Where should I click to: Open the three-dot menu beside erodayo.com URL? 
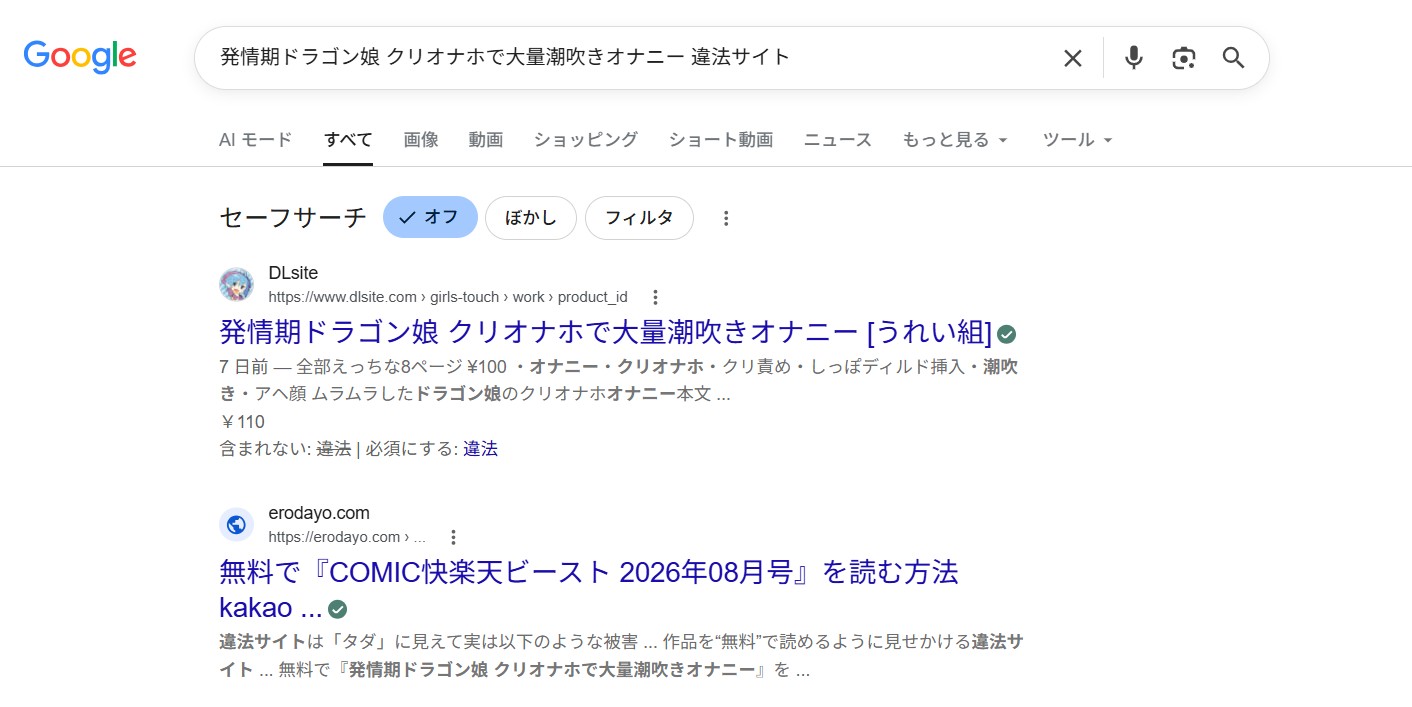click(453, 537)
